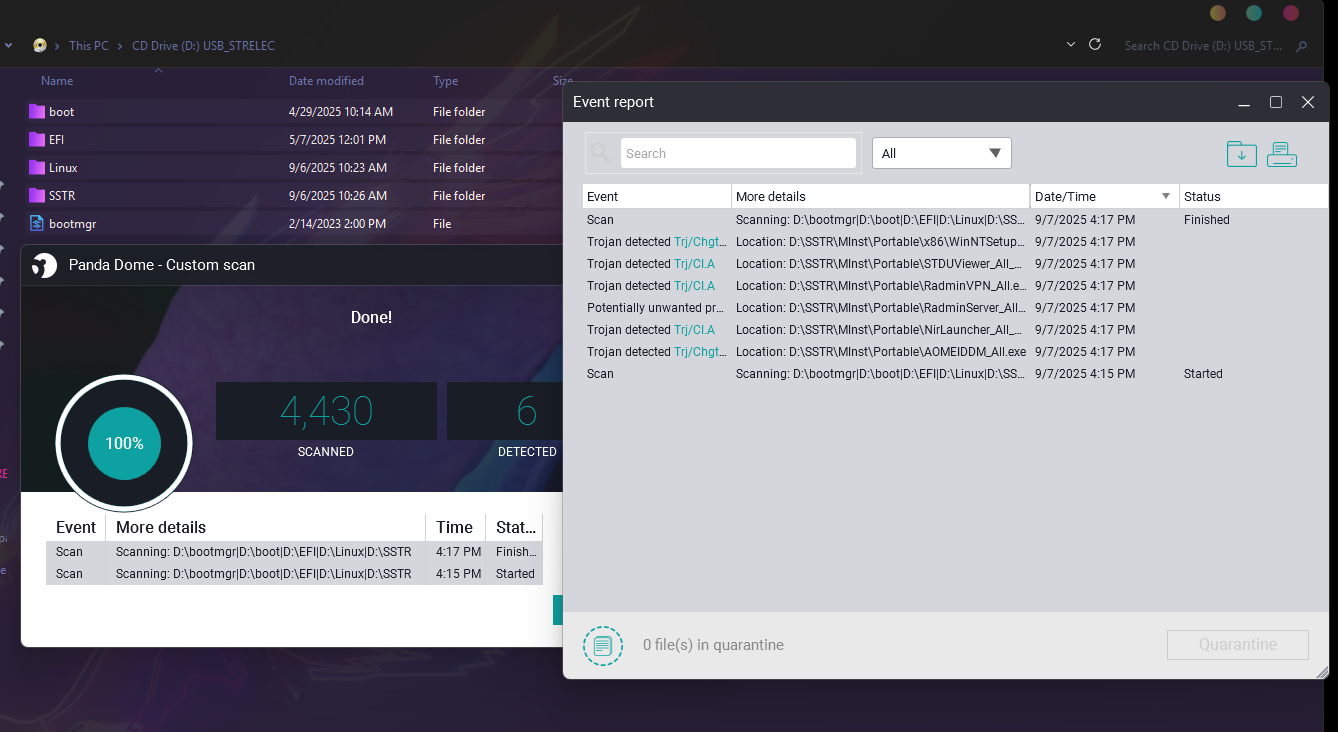Open Trj/CI.A link for RadminVPN row
Viewport: 1338px width, 732px height.
694,286
